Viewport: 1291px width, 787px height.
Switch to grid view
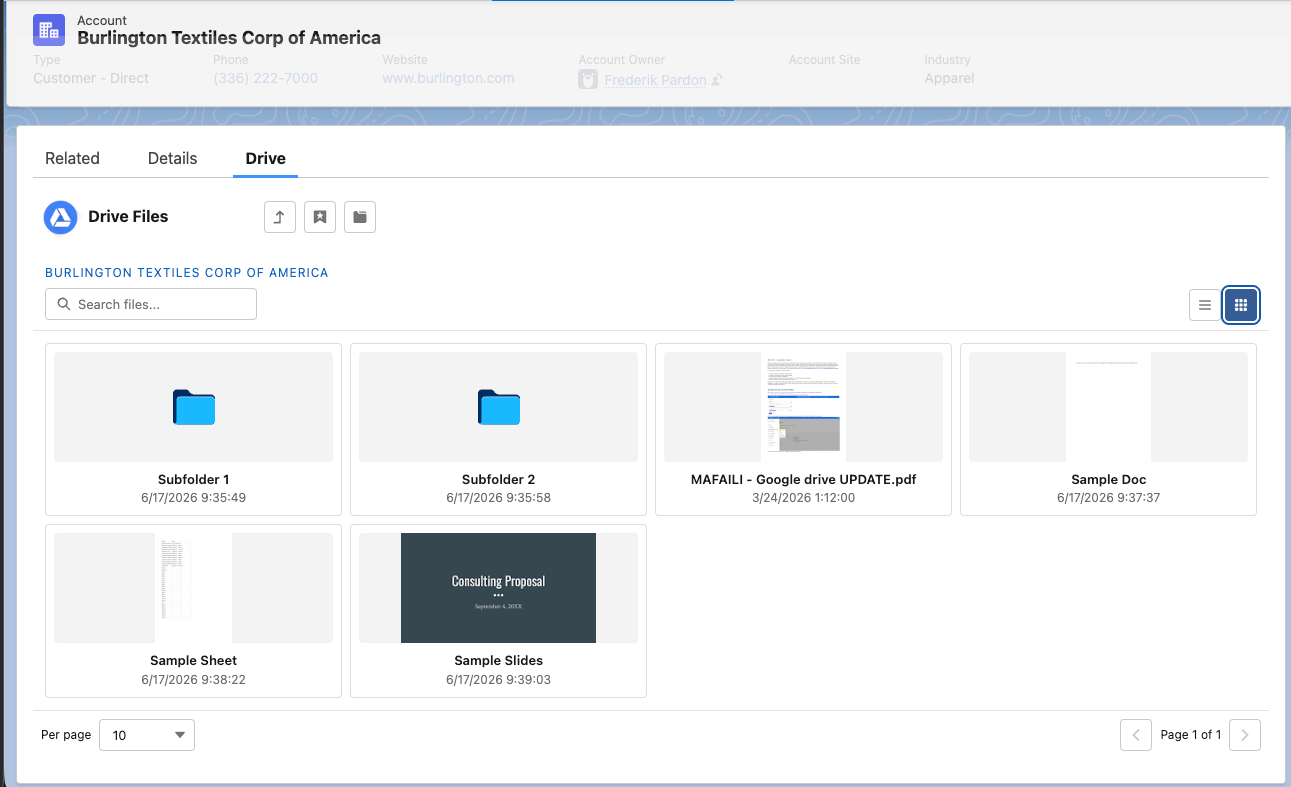pyautogui.click(x=1241, y=305)
